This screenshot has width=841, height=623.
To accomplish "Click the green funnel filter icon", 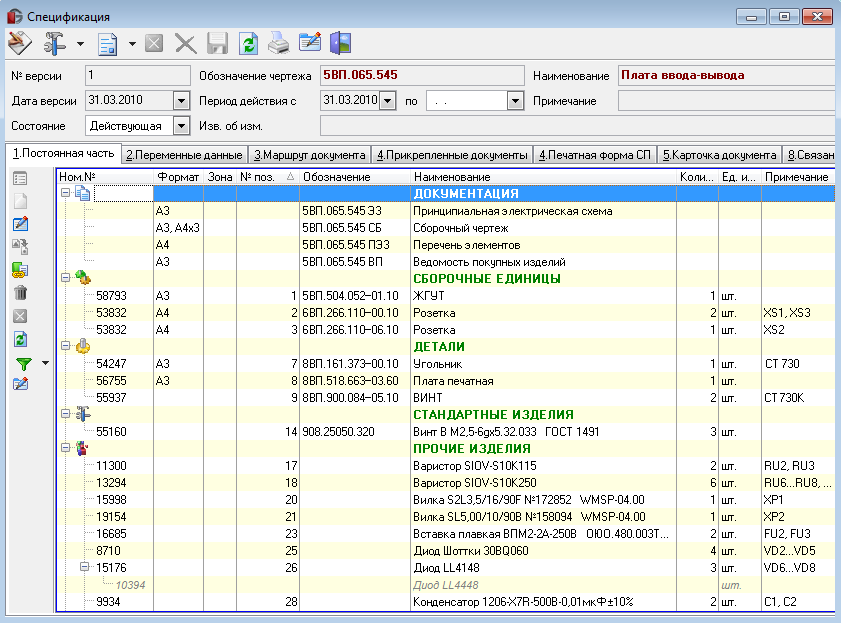I will pyautogui.click(x=24, y=364).
